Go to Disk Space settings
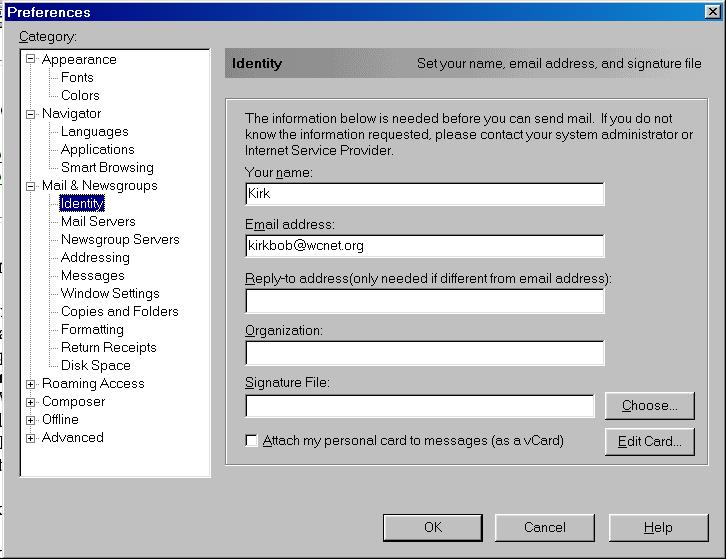Image resolution: width=726 pixels, height=559 pixels. (95, 366)
